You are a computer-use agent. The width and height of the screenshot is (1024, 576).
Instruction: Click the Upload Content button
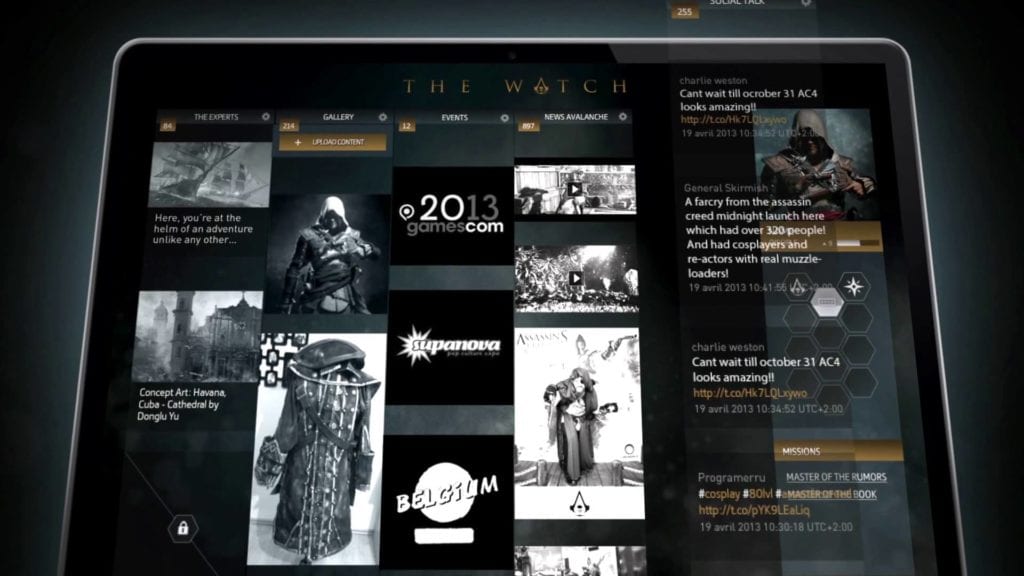(332, 142)
